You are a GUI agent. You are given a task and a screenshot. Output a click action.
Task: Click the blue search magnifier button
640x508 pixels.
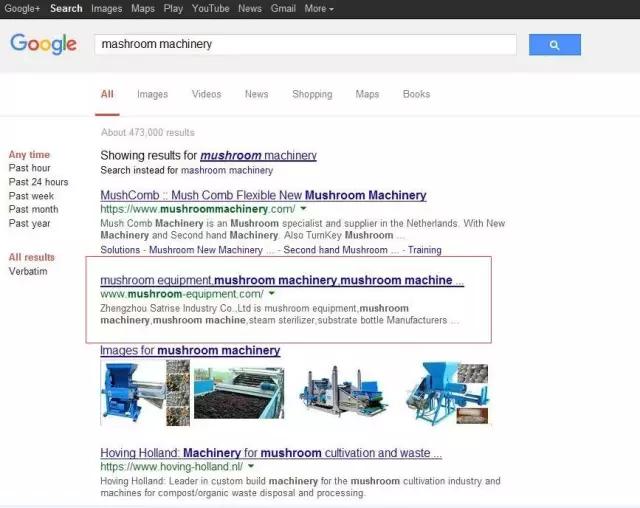point(554,45)
